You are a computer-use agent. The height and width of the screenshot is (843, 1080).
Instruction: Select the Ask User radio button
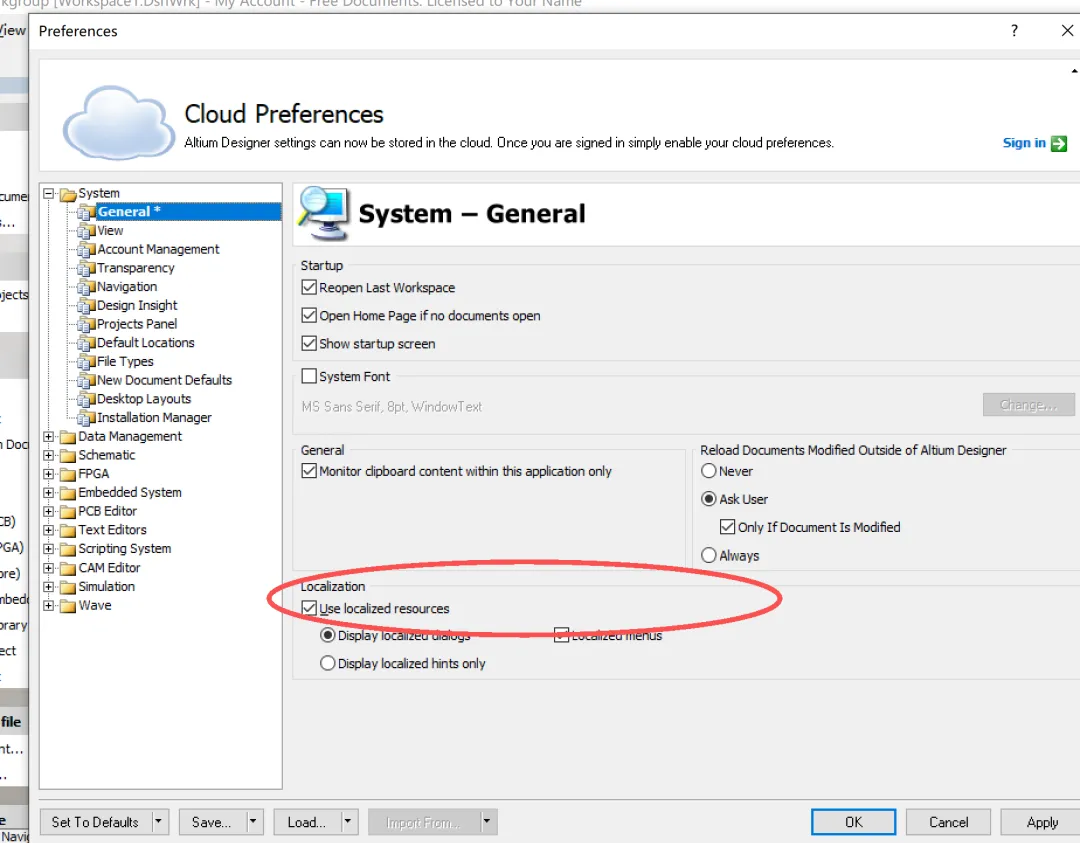coord(709,499)
